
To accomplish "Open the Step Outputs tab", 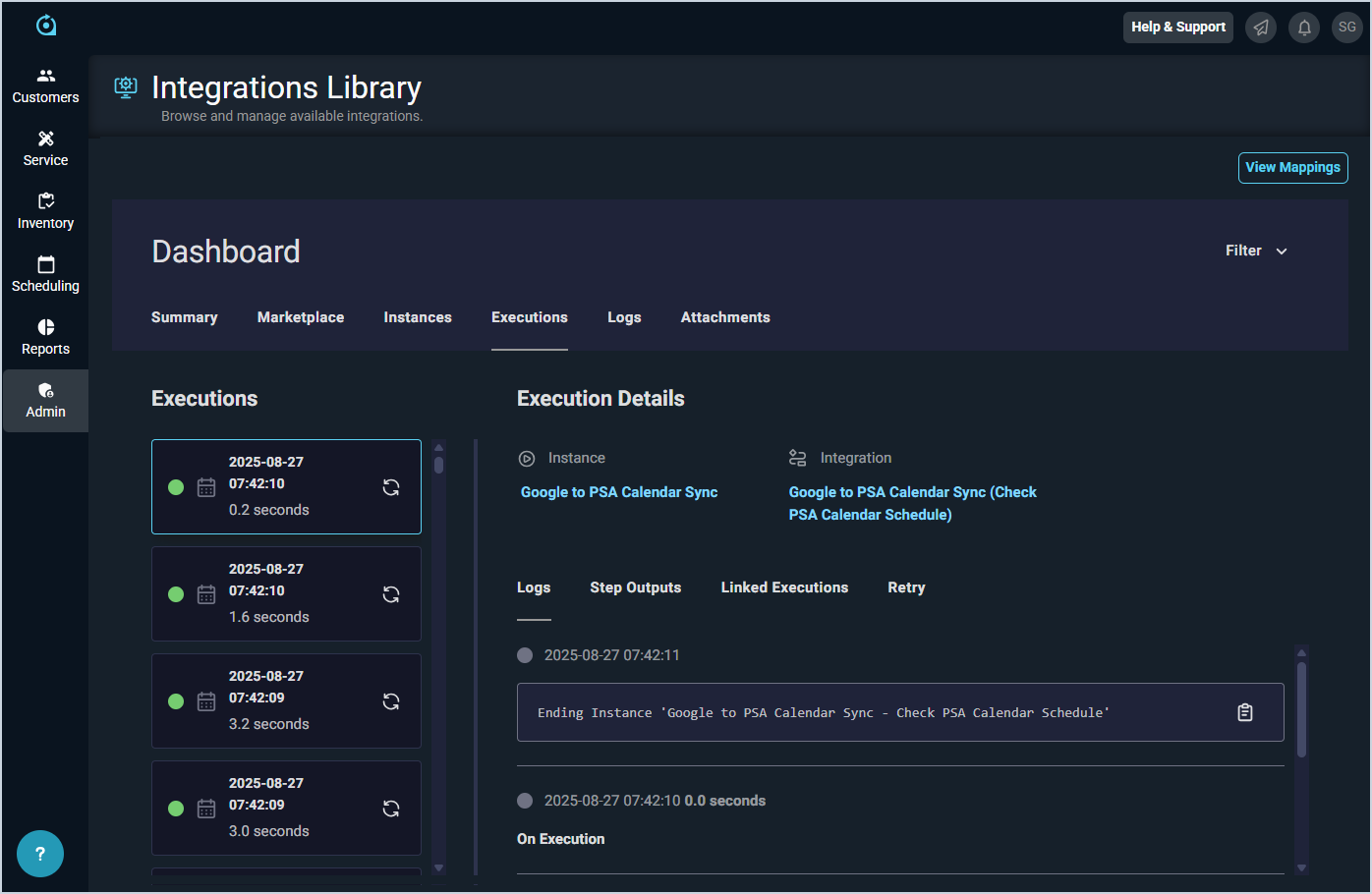I will click(635, 587).
